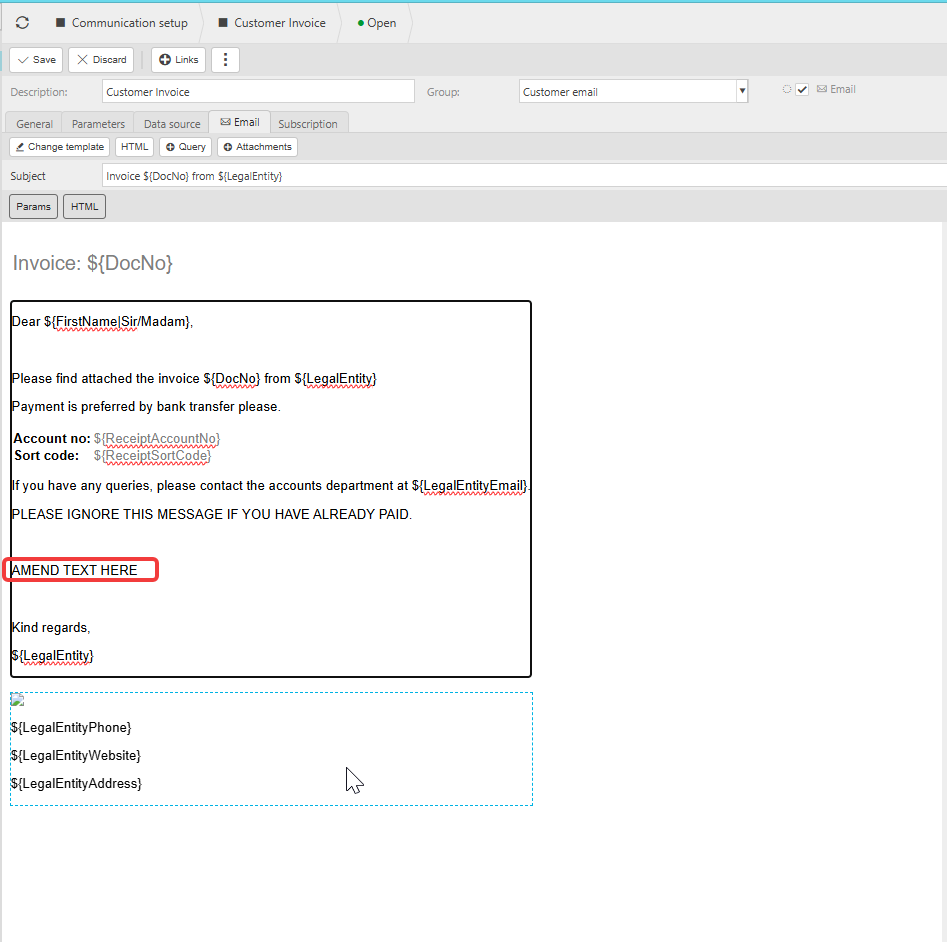Discard changes to the record
Viewport: 947px width, 942px height.
coord(101,60)
